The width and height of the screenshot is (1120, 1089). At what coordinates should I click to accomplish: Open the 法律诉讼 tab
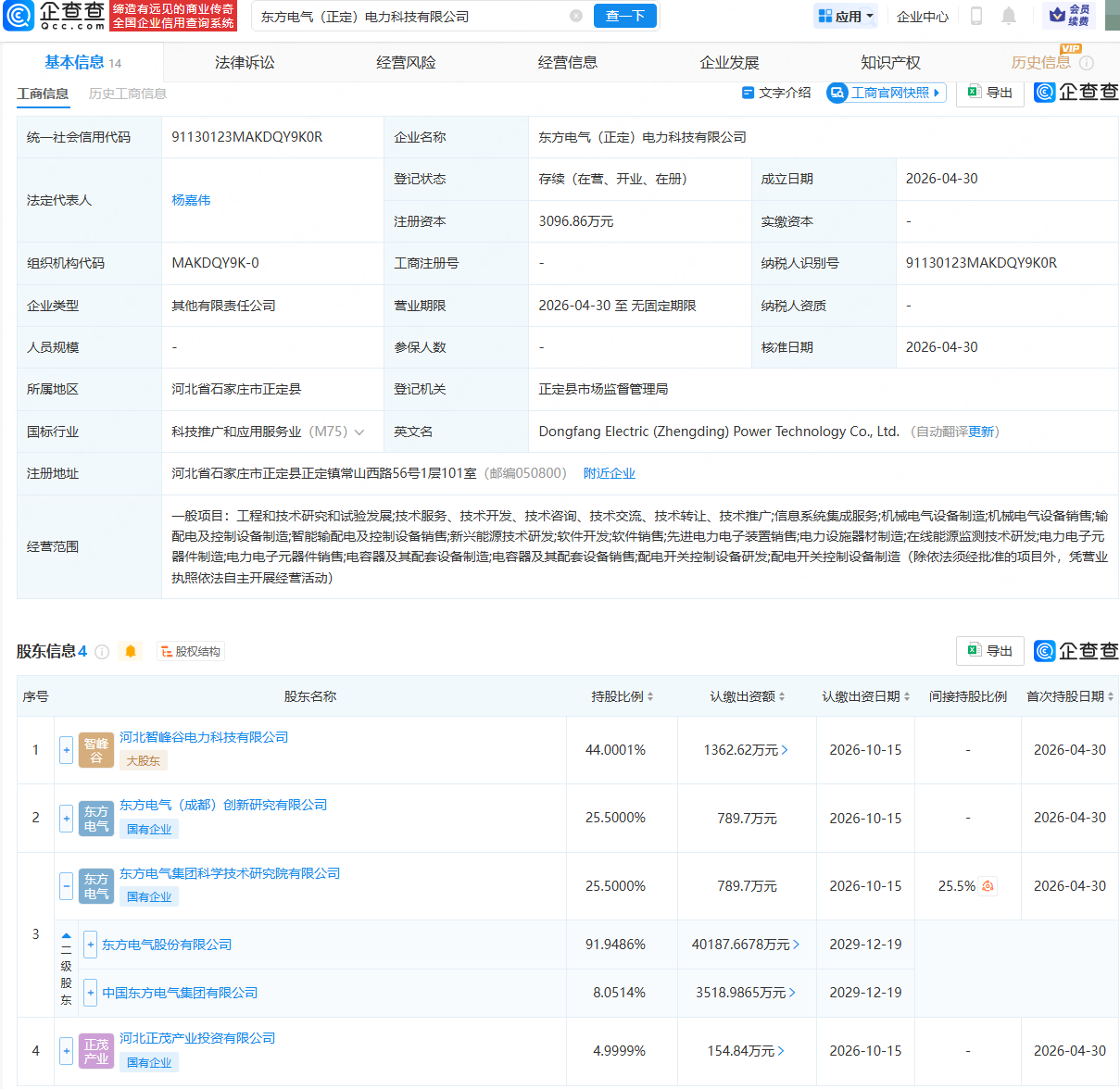tap(245, 63)
